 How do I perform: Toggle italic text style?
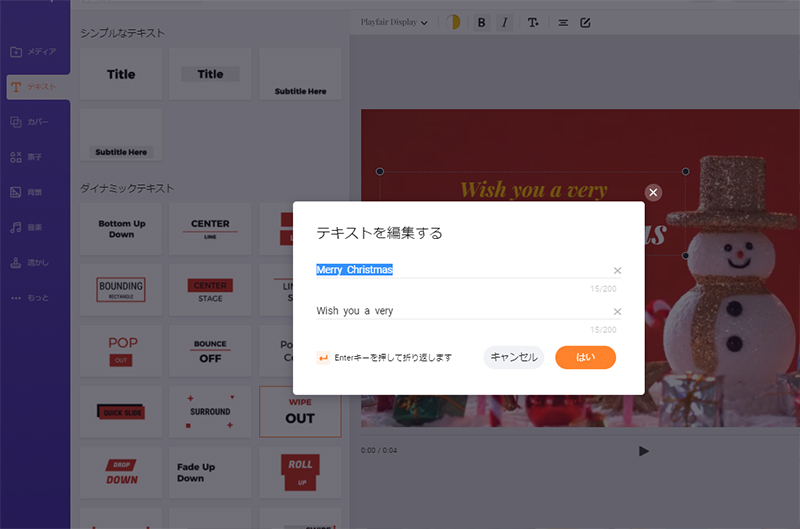[x=504, y=22]
